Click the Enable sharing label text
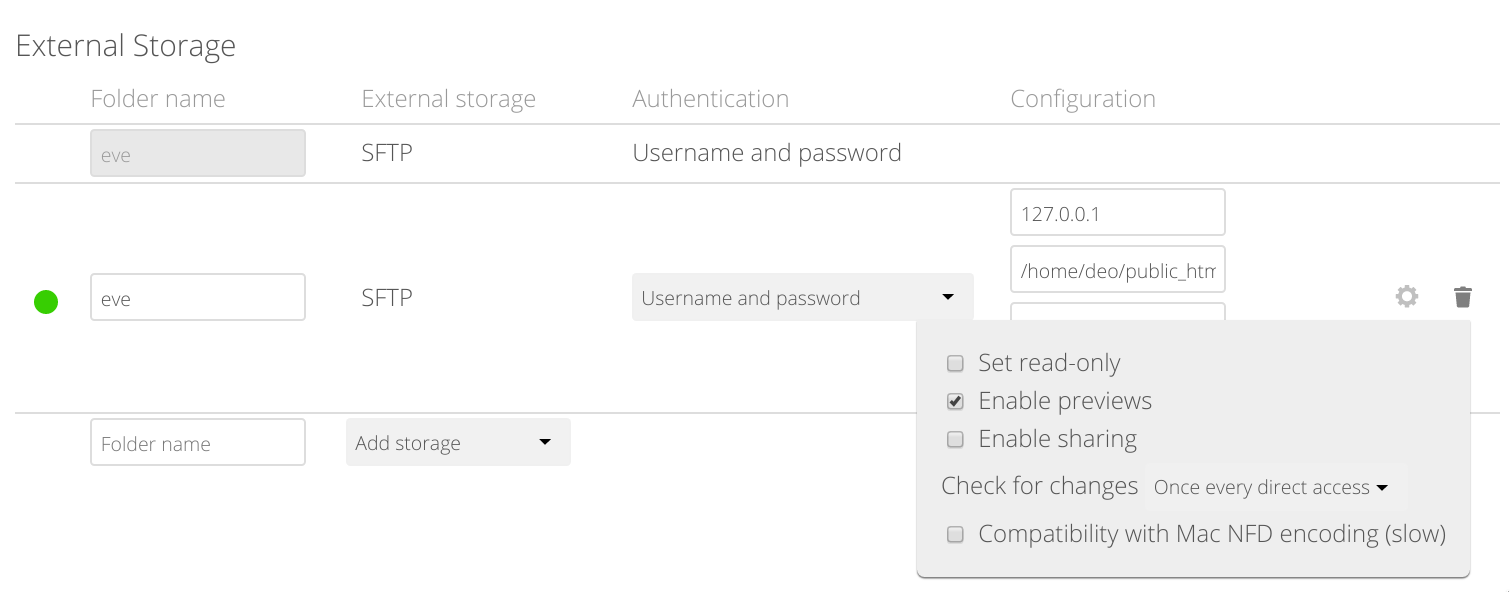 [1057, 439]
